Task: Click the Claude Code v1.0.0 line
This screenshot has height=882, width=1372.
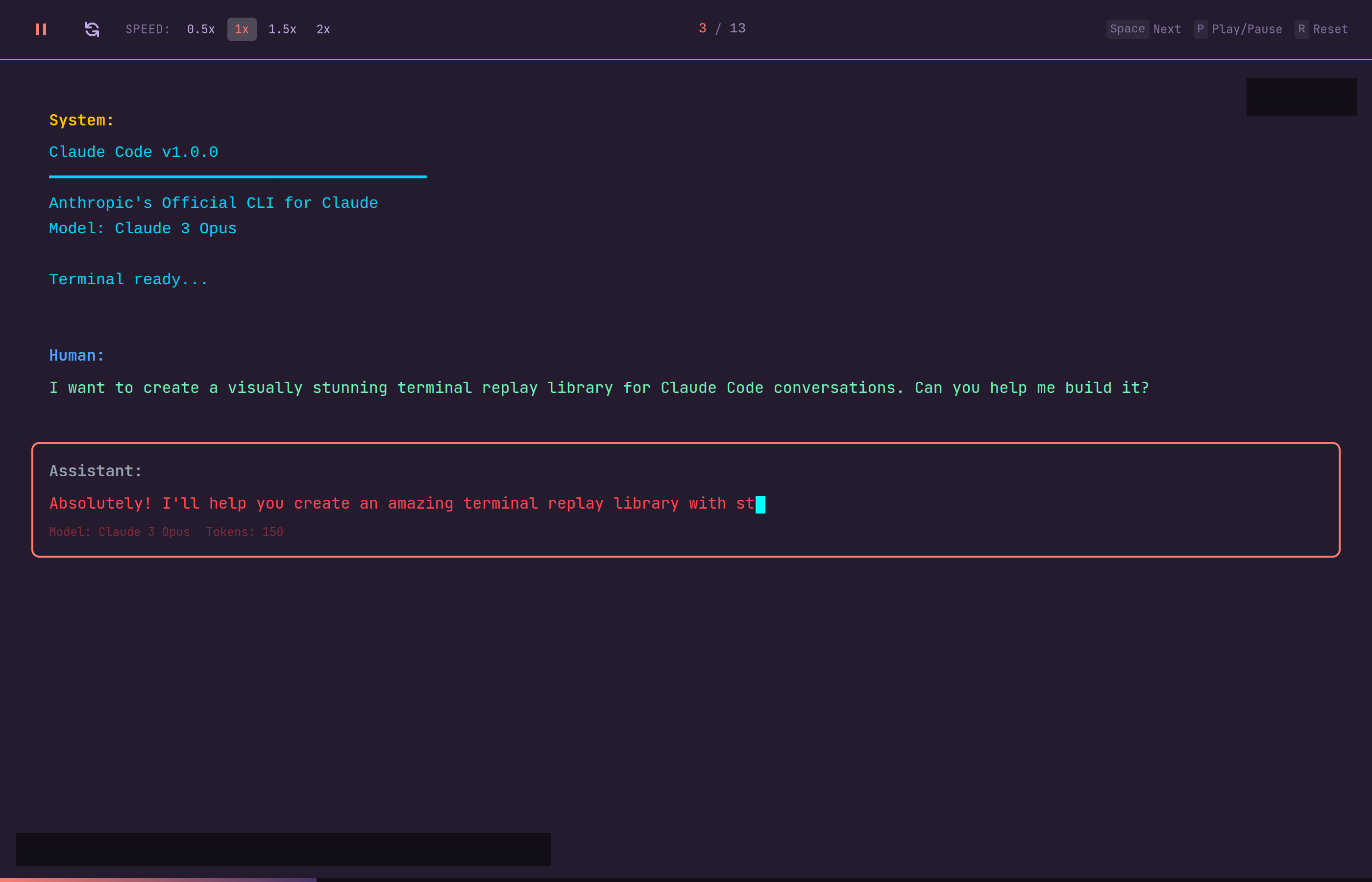Action: tap(133, 152)
